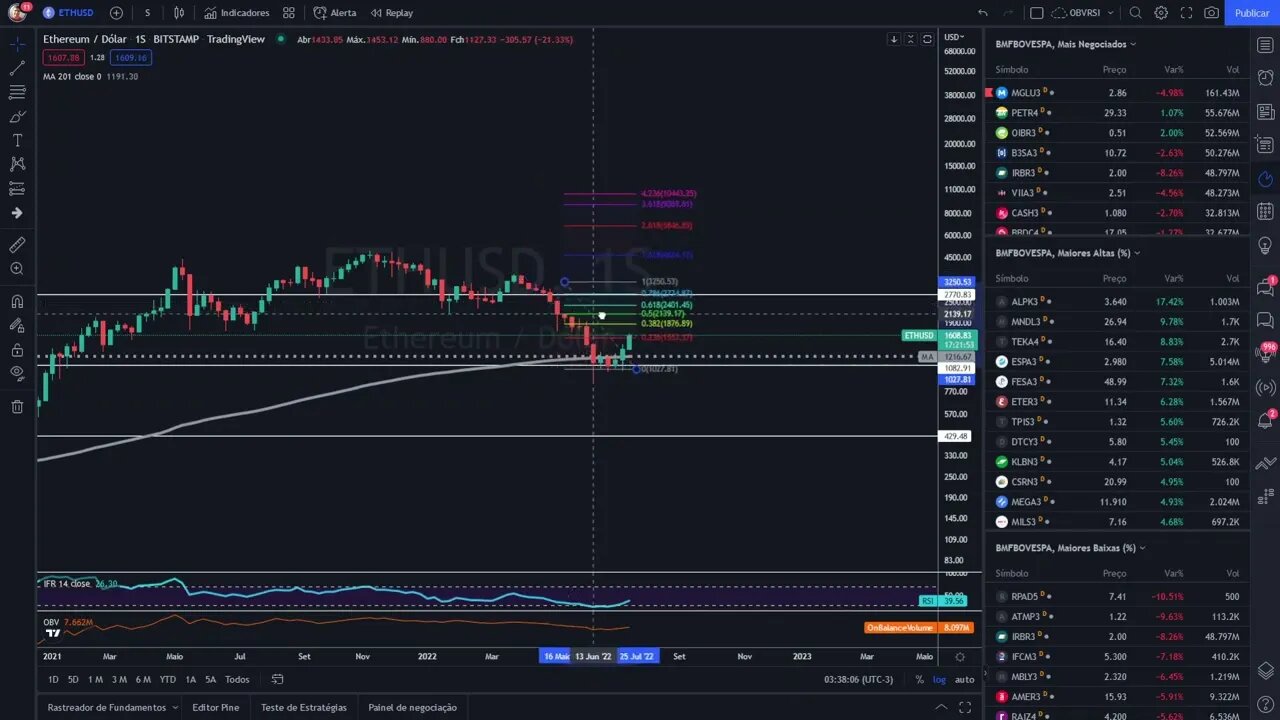Screen dimensions: 1280x720
Task: Start bar Replay mode
Action: pyautogui.click(x=392, y=13)
